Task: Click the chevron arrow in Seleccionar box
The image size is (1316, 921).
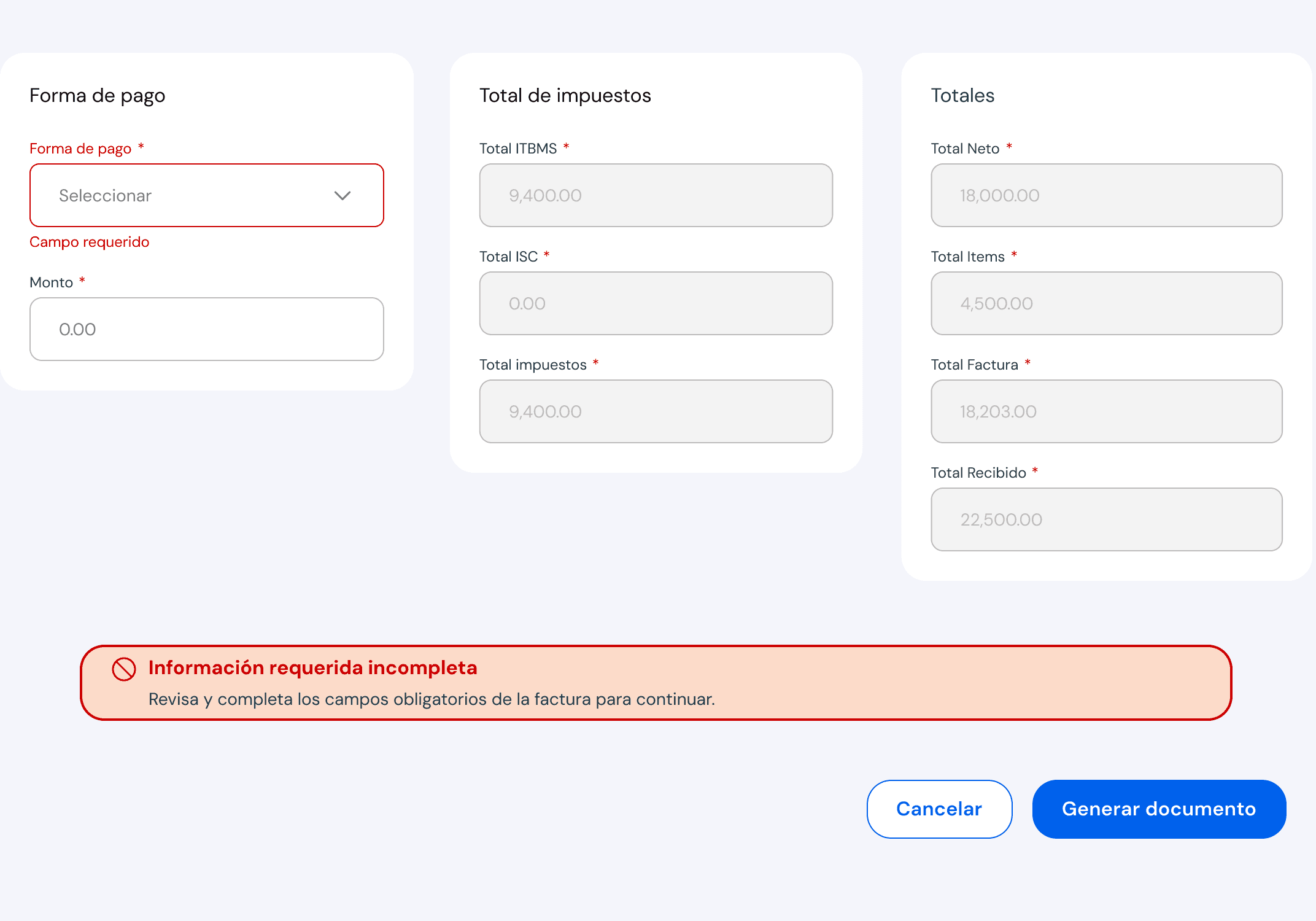Action: coord(342,195)
